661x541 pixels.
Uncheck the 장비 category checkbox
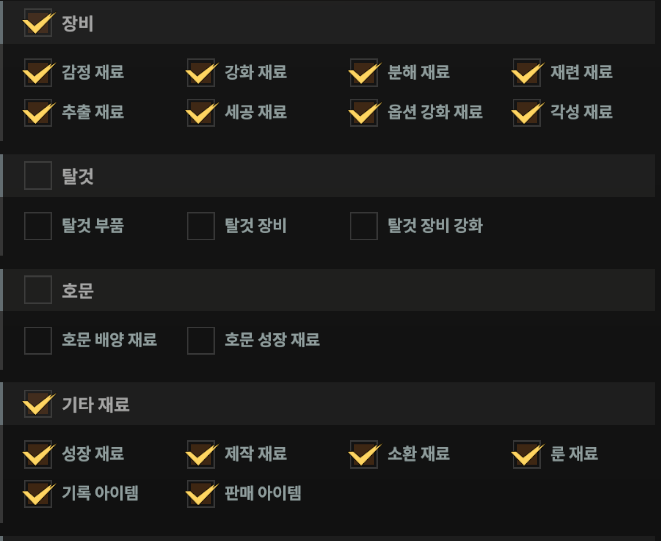(x=38, y=23)
